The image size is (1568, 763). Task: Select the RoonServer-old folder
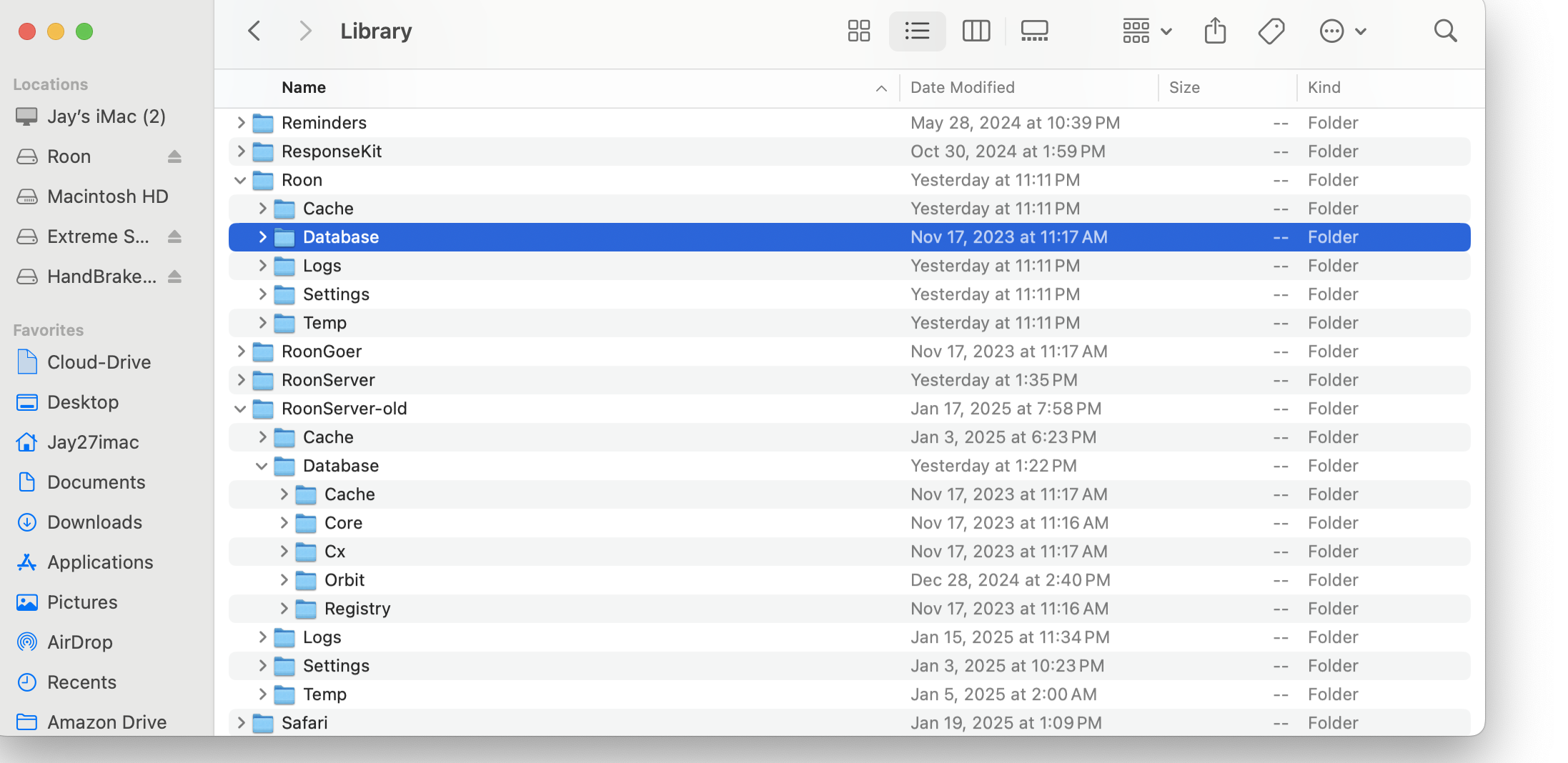[849, 409]
